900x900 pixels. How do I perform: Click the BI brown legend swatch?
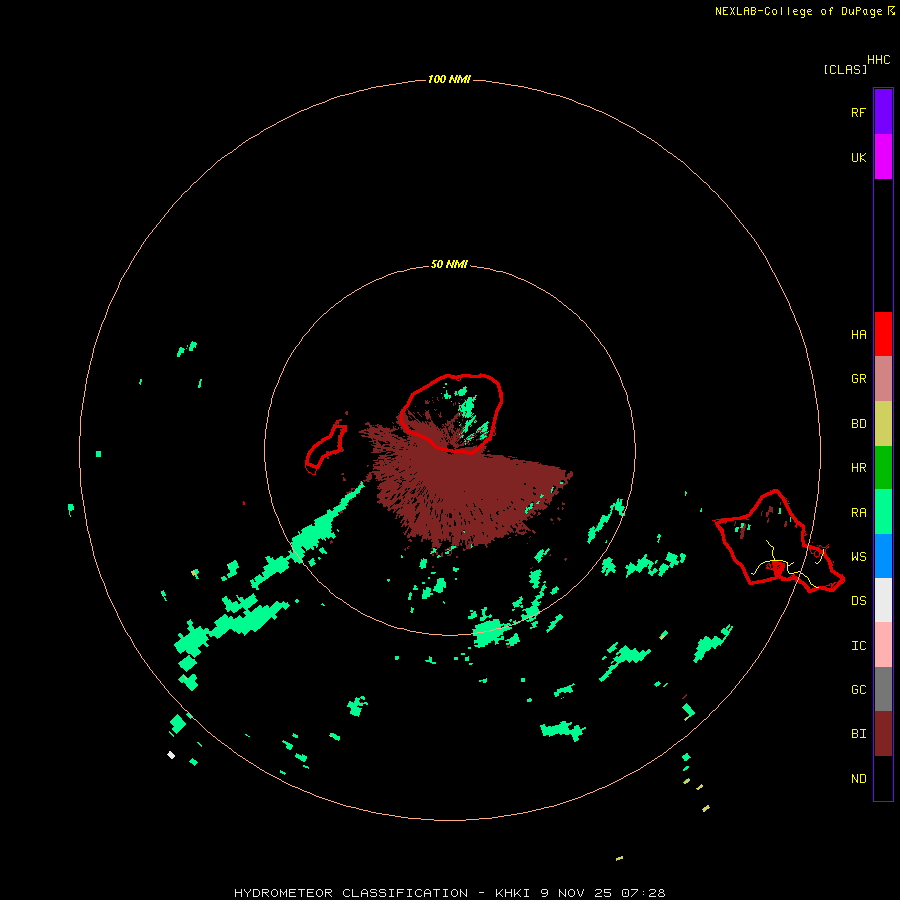(x=883, y=734)
